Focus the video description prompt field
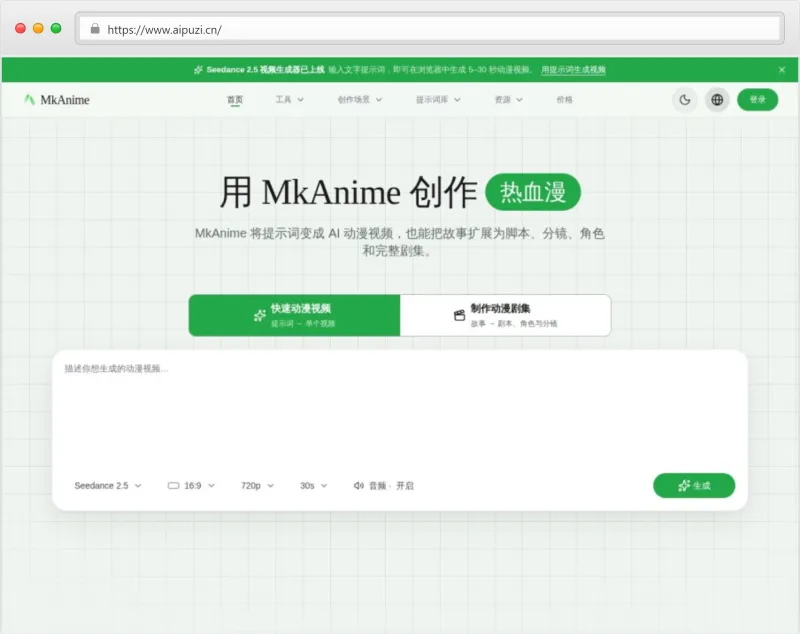 (400, 411)
